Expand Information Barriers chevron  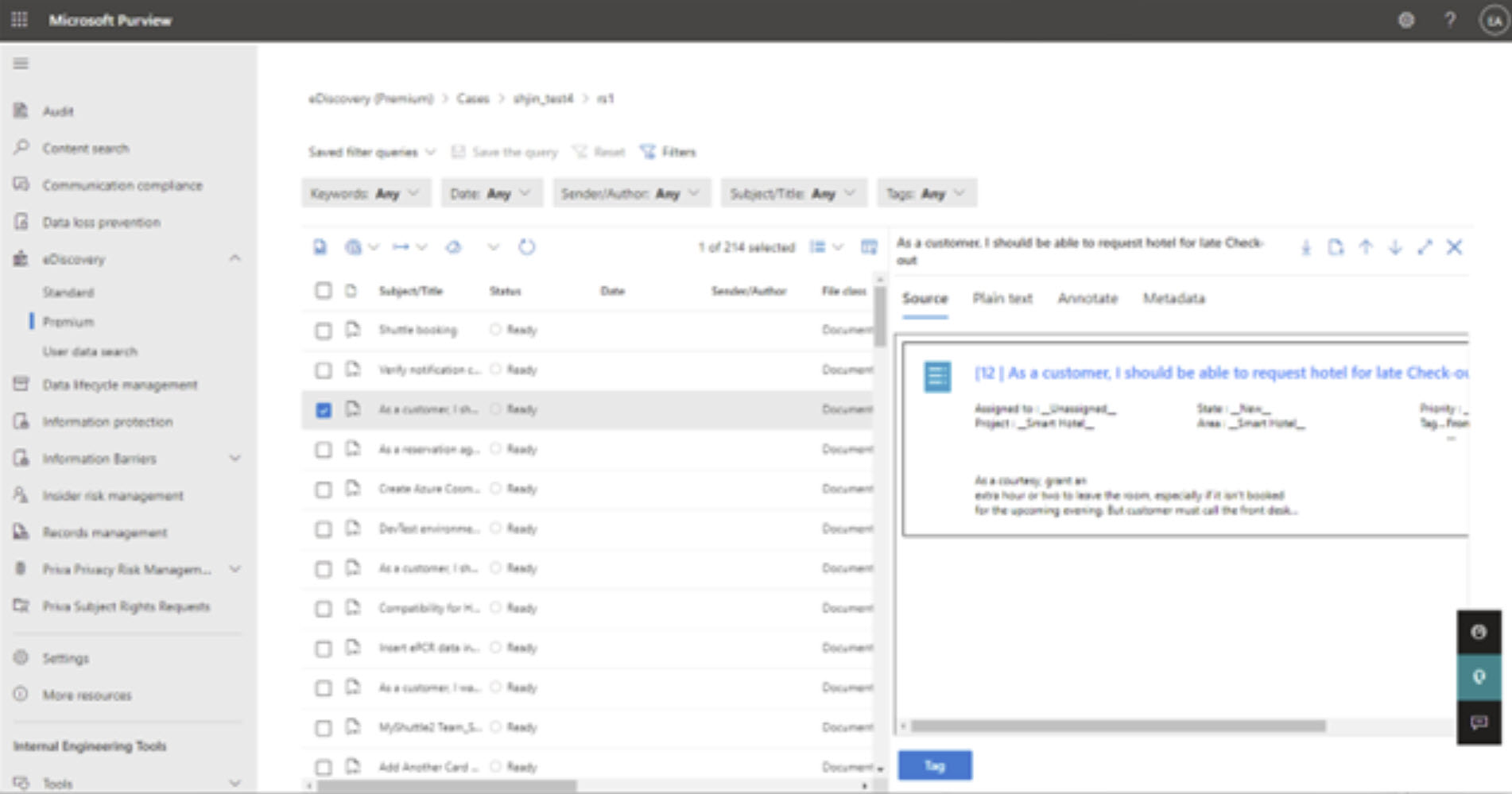[235, 458]
